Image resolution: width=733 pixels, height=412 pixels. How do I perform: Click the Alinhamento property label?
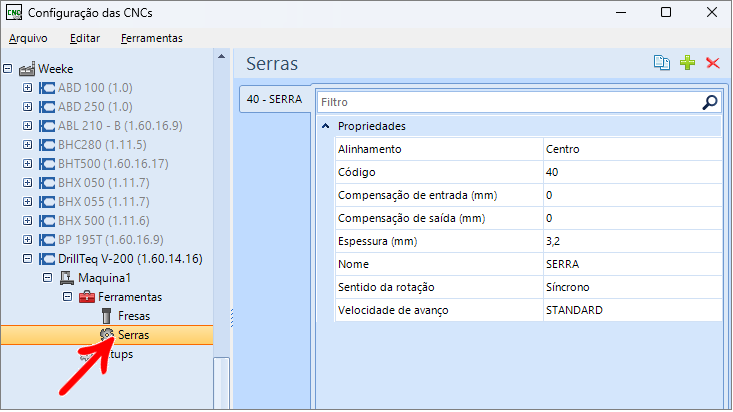369,149
